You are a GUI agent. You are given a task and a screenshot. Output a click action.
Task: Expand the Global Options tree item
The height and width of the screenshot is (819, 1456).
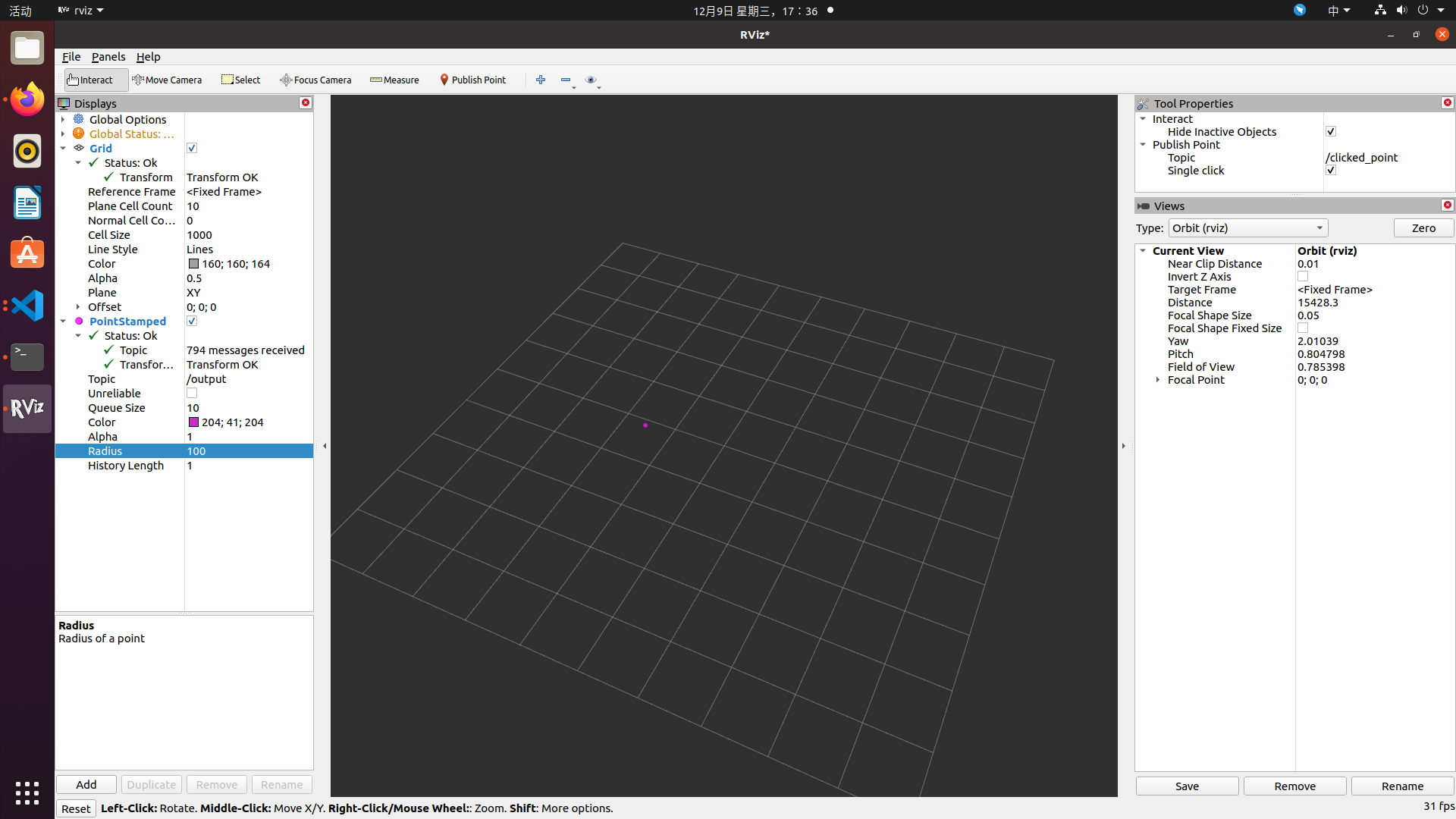pyautogui.click(x=64, y=120)
